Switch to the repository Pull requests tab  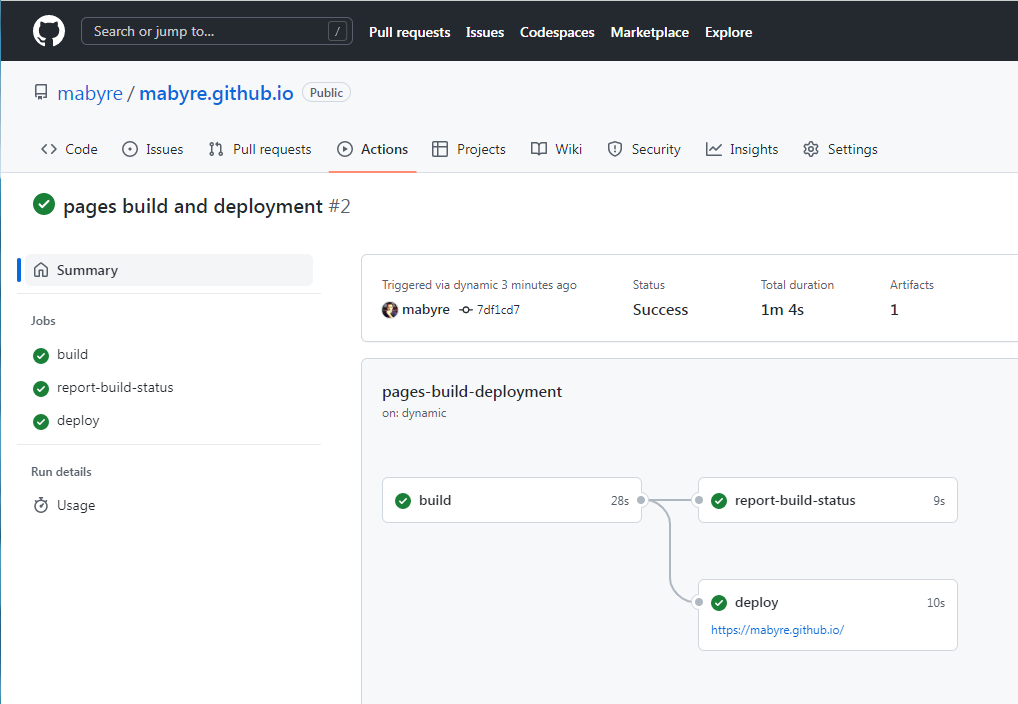point(260,149)
